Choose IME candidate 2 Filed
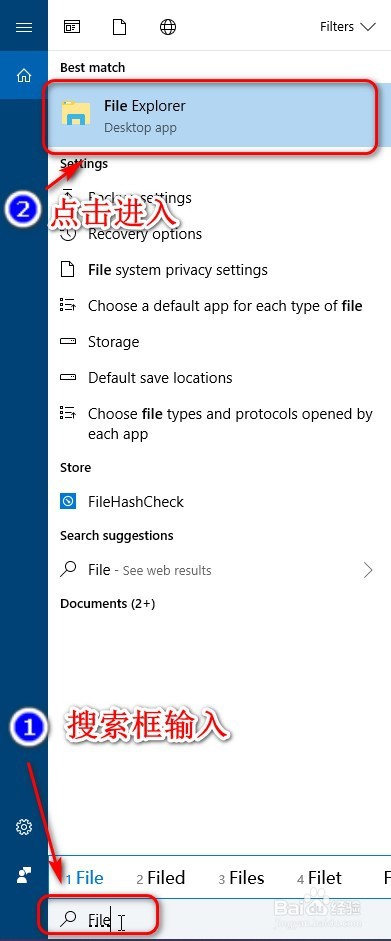 coord(161,878)
